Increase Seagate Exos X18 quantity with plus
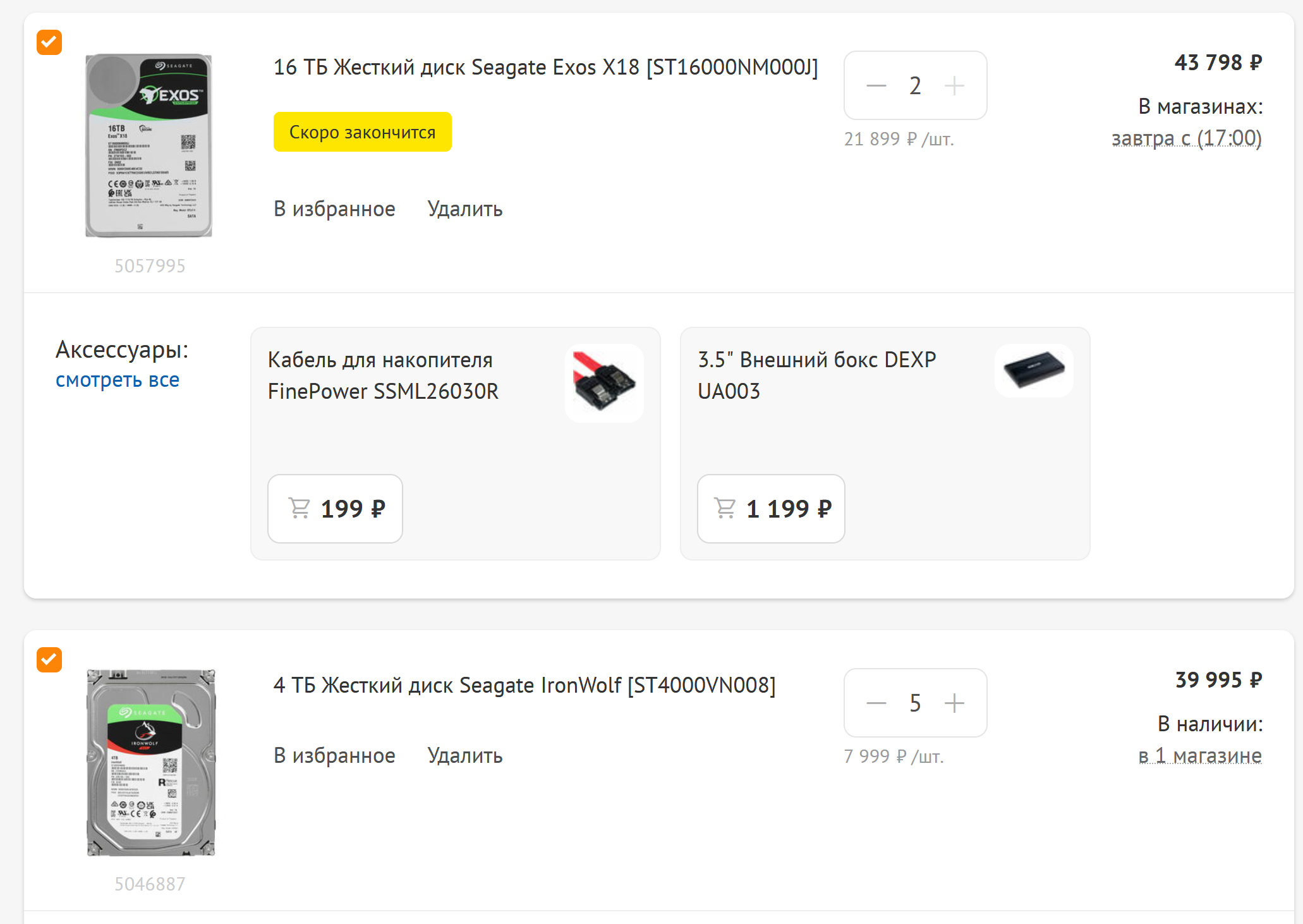The image size is (1303, 924). click(954, 85)
